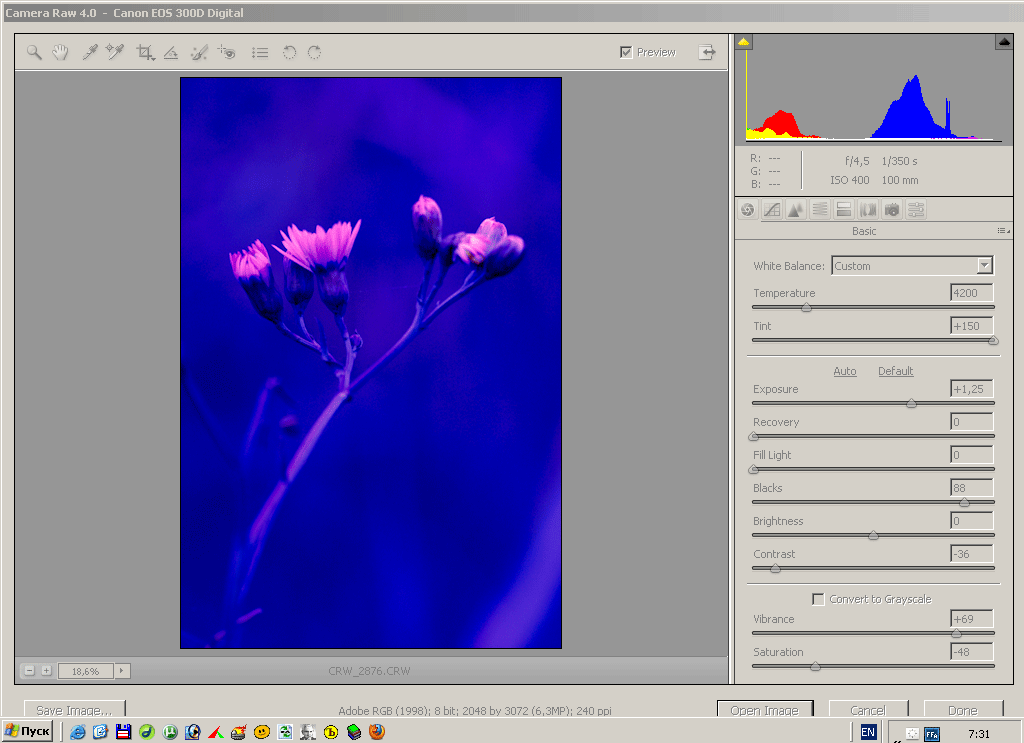Rotate image 90° counterclockwise
This screenshot has height=743, width=1024.
(289, 53)
